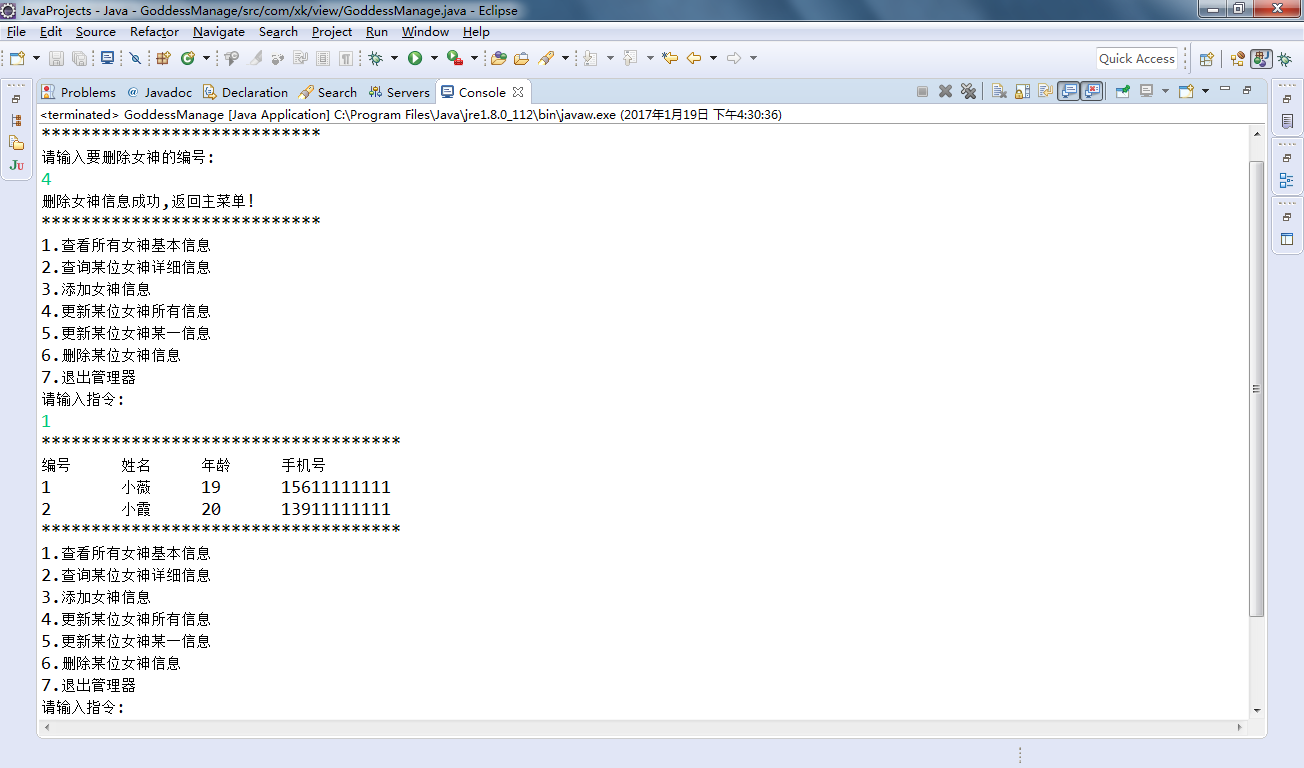Open the New file dropdown arrow
Viewport: 1304px width, 768px height.
click(37, 58)
